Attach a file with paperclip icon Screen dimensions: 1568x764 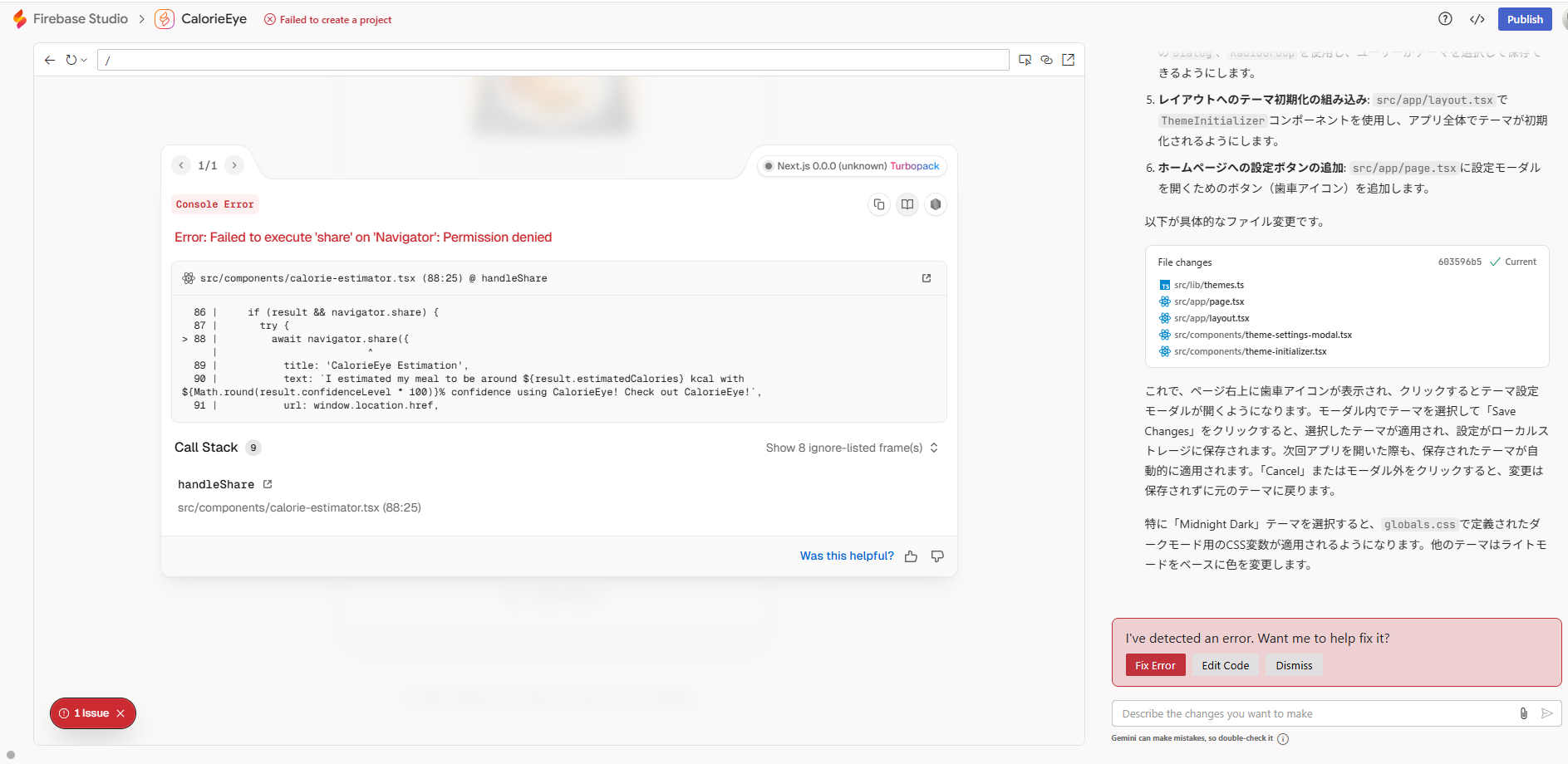pyautogui.click(x=1523, y=713)
